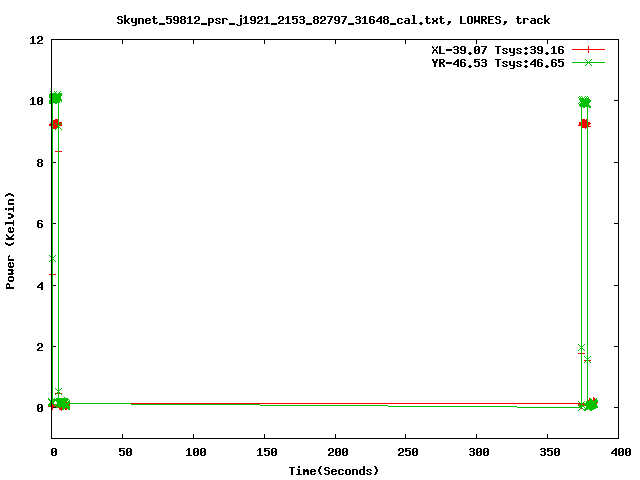This screenshot has height=480, width=640.
Task: Click the red XL legend line sample
Action: pos(588,50)
